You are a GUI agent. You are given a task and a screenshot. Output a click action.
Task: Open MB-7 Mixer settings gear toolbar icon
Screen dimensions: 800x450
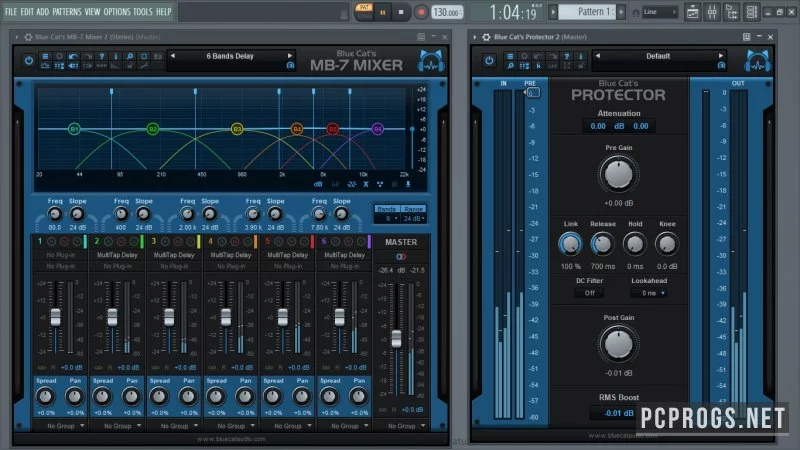(x=59, y=56)
